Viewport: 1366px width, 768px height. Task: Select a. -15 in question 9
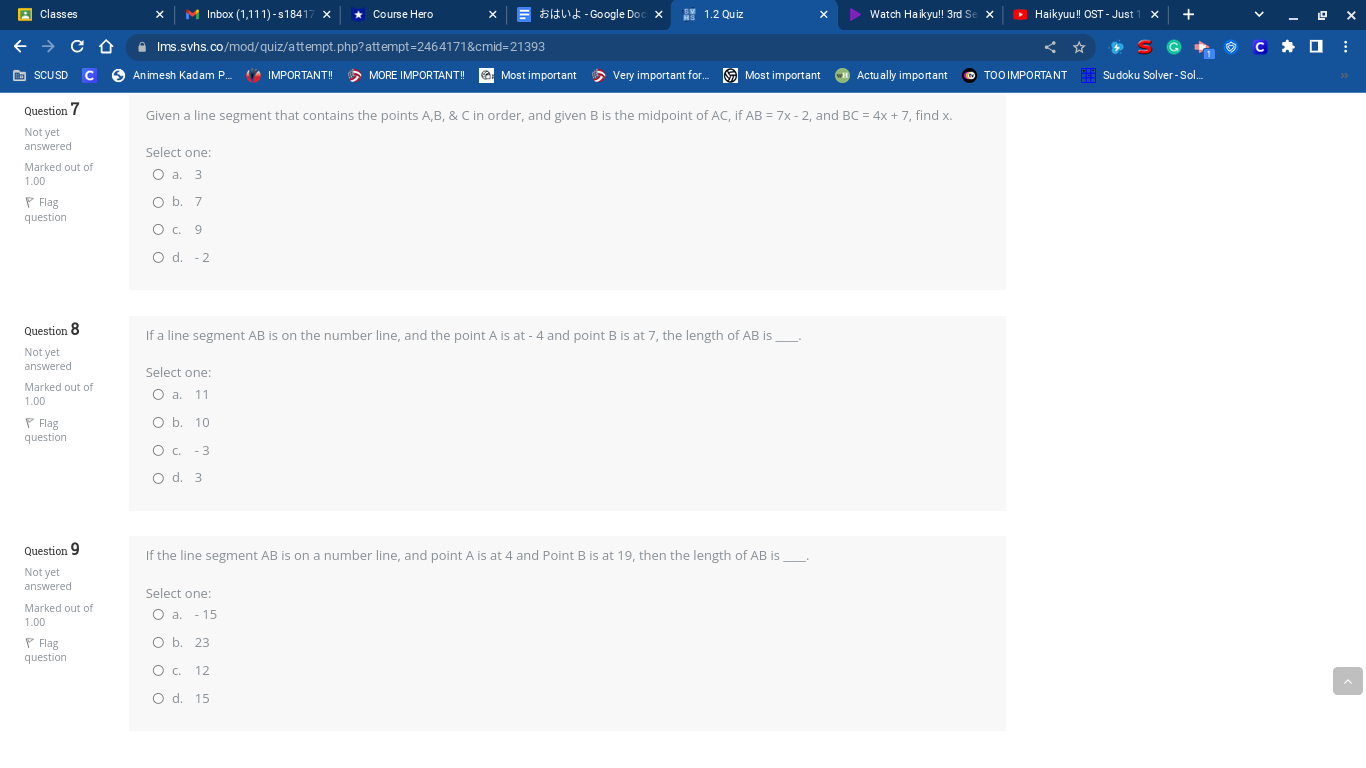[x=158, y=614]
